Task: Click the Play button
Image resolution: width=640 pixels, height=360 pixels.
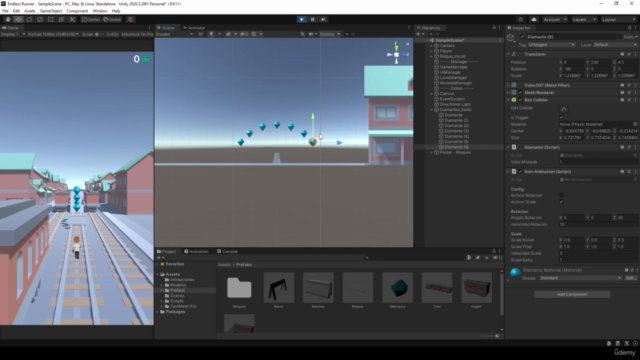Action: click(x=302, y=19)
